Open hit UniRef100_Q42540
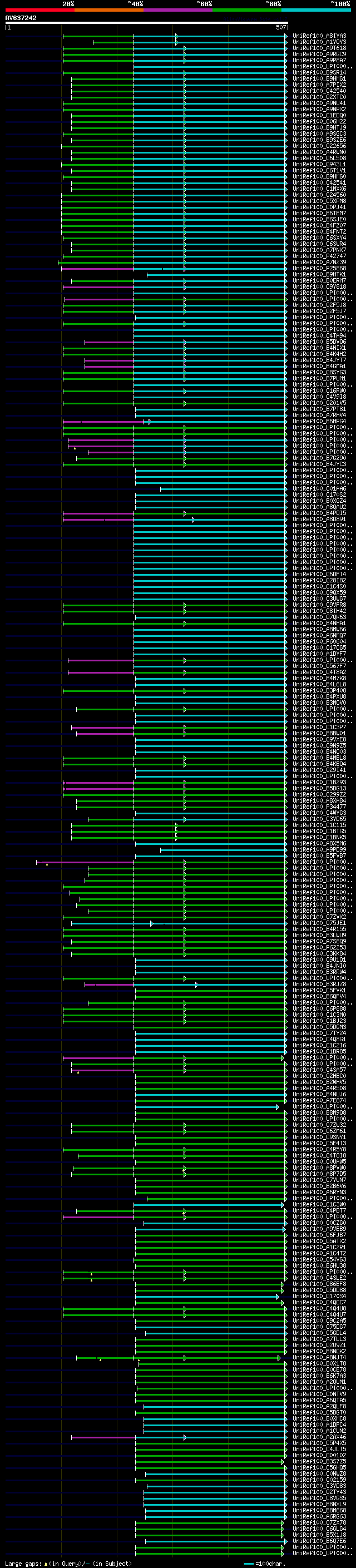356x1568 pixels. pos(319,91)
